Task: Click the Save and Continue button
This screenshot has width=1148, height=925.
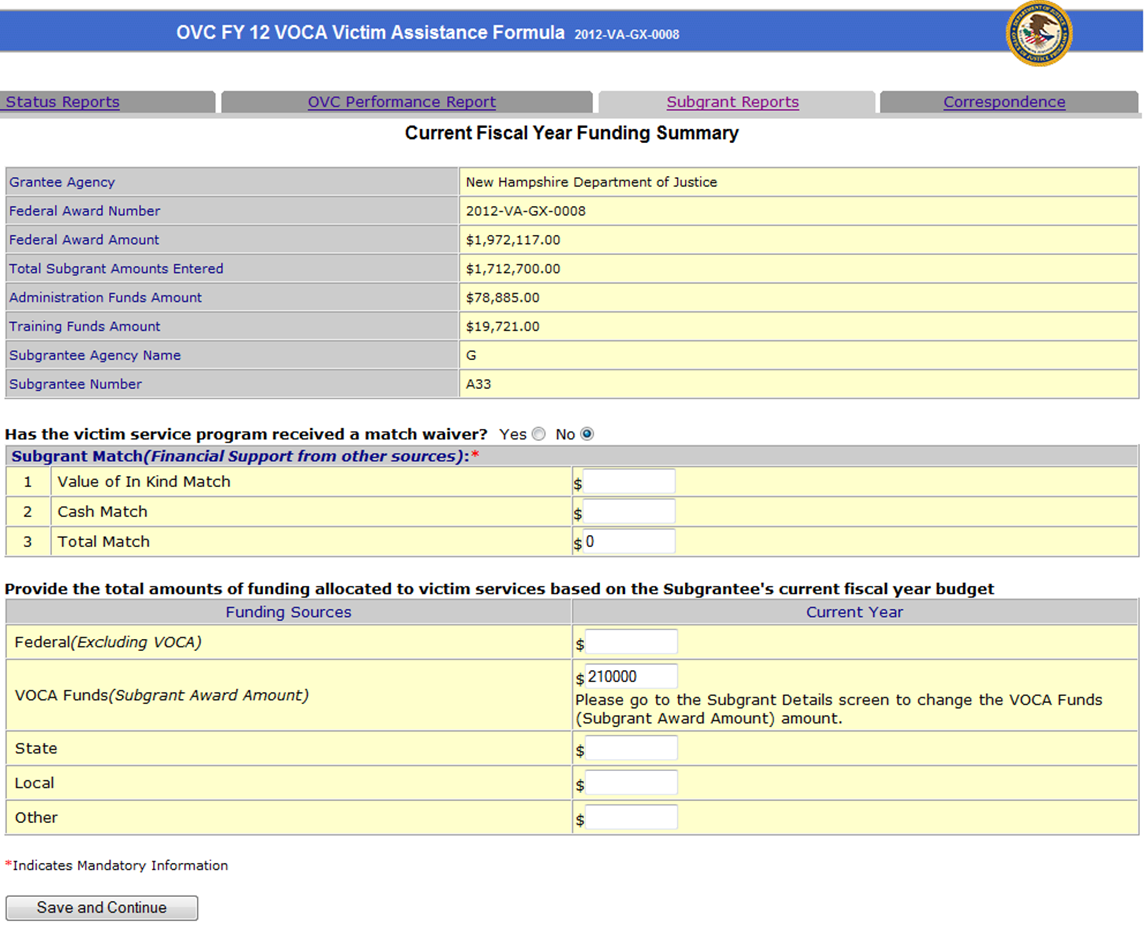Action: (102, 907)
